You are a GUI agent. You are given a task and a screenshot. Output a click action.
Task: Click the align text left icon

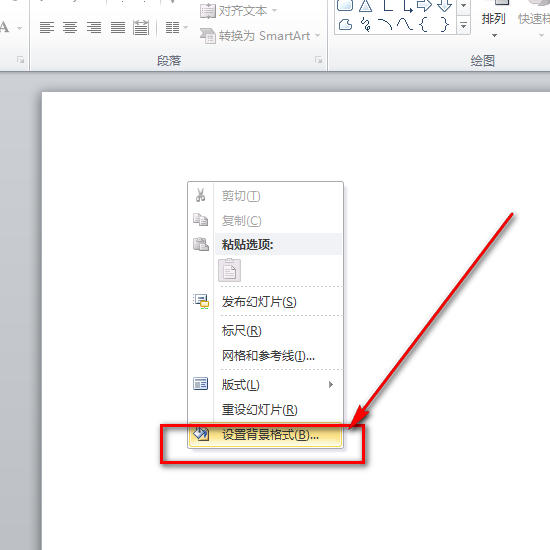click(47, 27)
